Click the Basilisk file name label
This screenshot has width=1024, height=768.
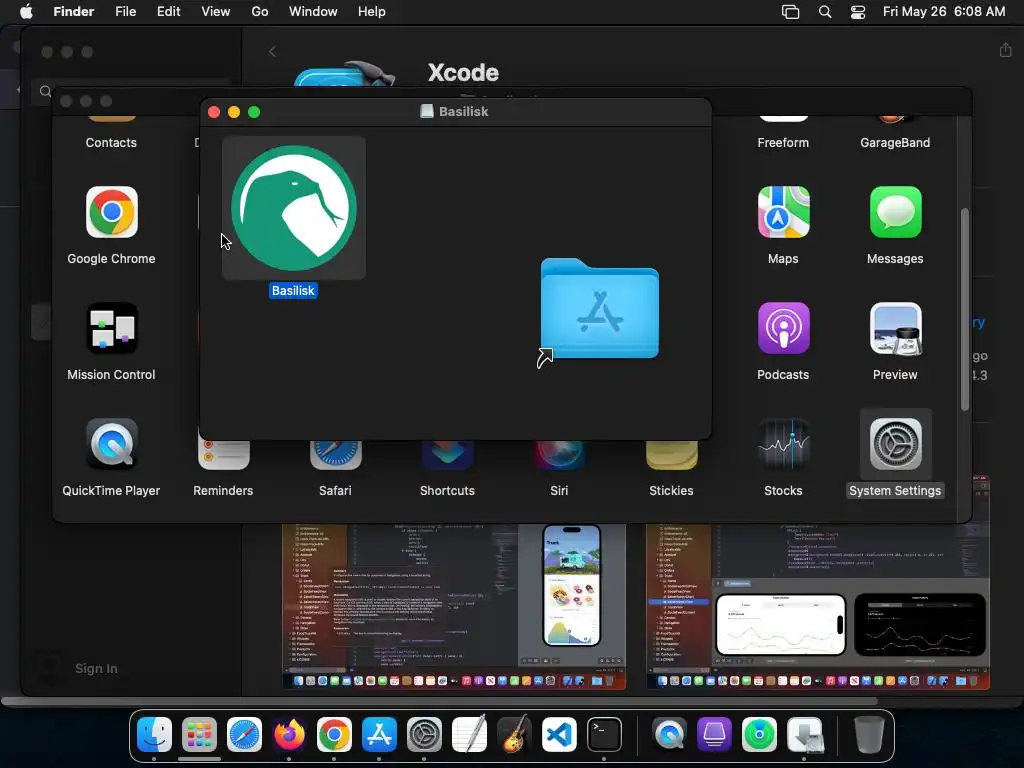coord(293,291)
